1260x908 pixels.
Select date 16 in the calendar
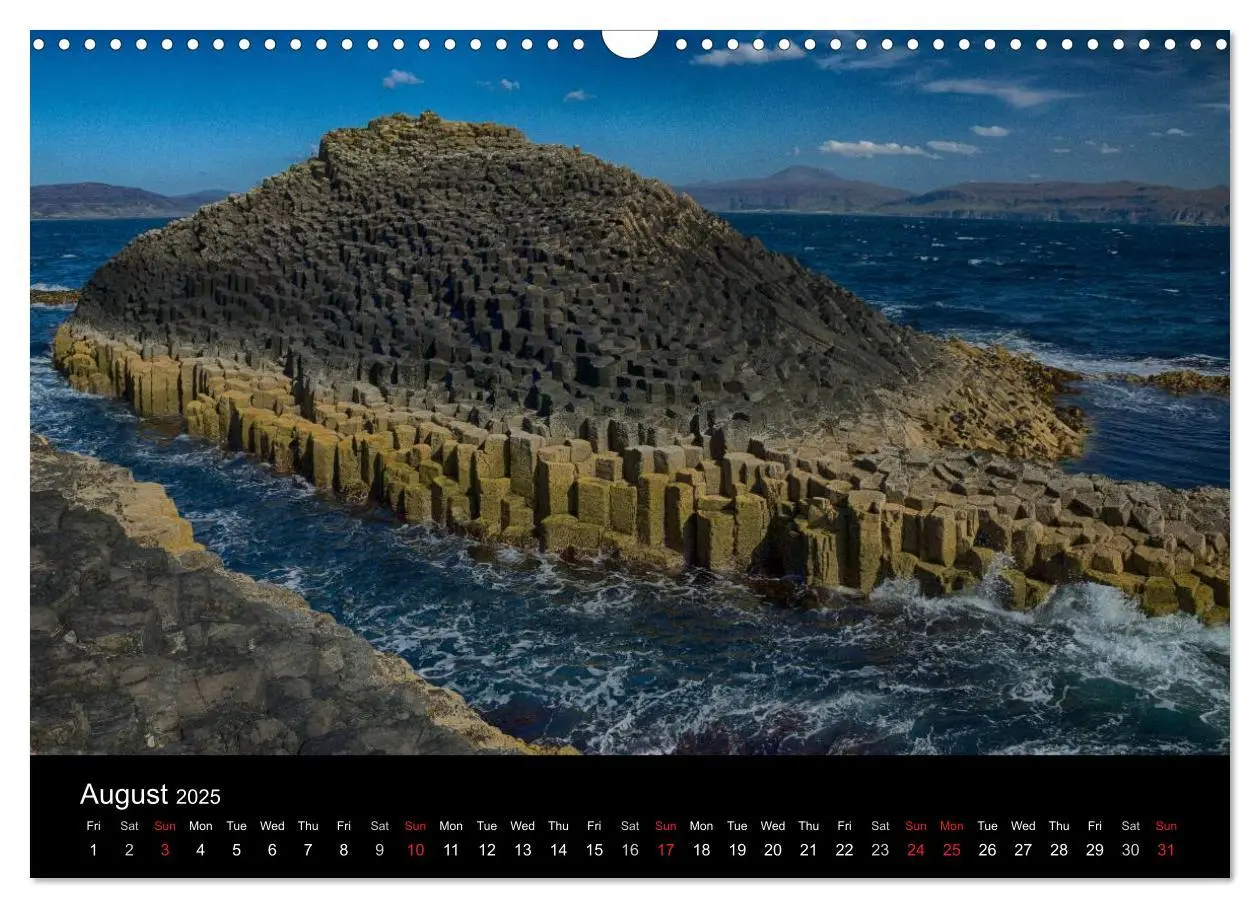pyautogui.click(x=630, y=850)
